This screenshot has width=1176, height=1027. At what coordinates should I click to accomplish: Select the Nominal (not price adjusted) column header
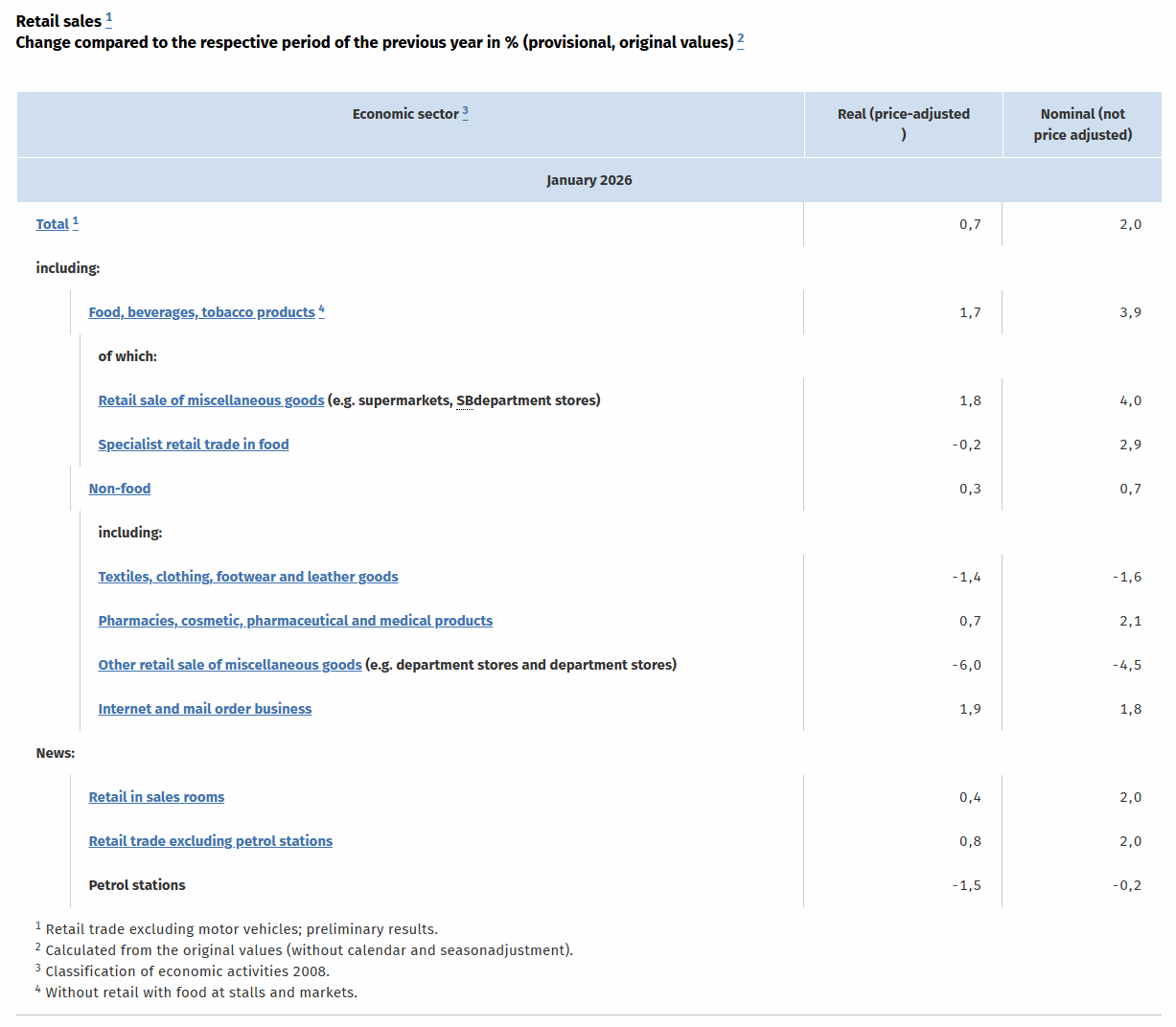point(1082,125)
